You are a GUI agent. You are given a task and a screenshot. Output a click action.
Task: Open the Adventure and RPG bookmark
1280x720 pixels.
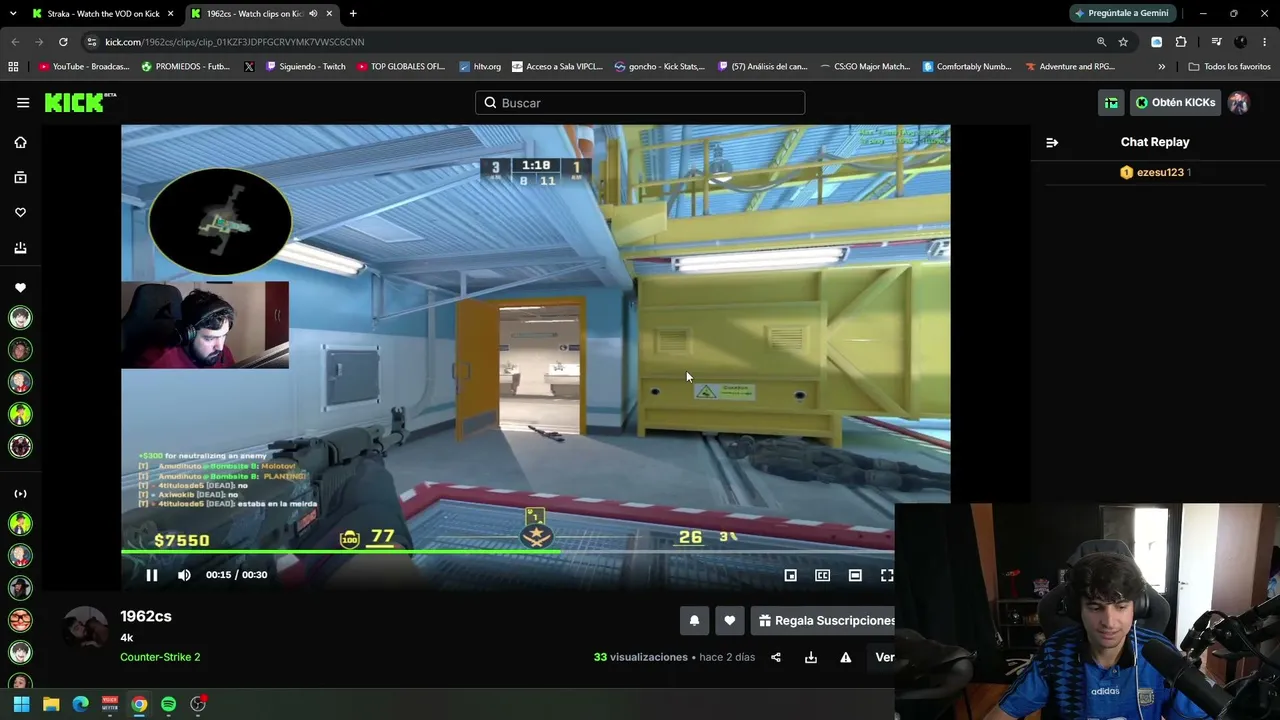[x=1069, y=67]
